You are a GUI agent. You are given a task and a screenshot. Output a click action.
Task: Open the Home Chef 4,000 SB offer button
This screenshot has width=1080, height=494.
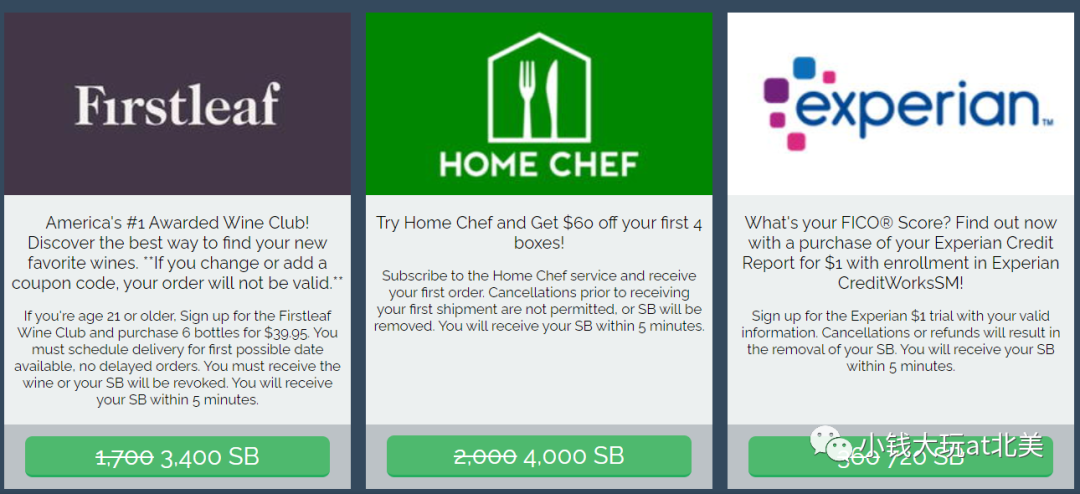point(539,456)
